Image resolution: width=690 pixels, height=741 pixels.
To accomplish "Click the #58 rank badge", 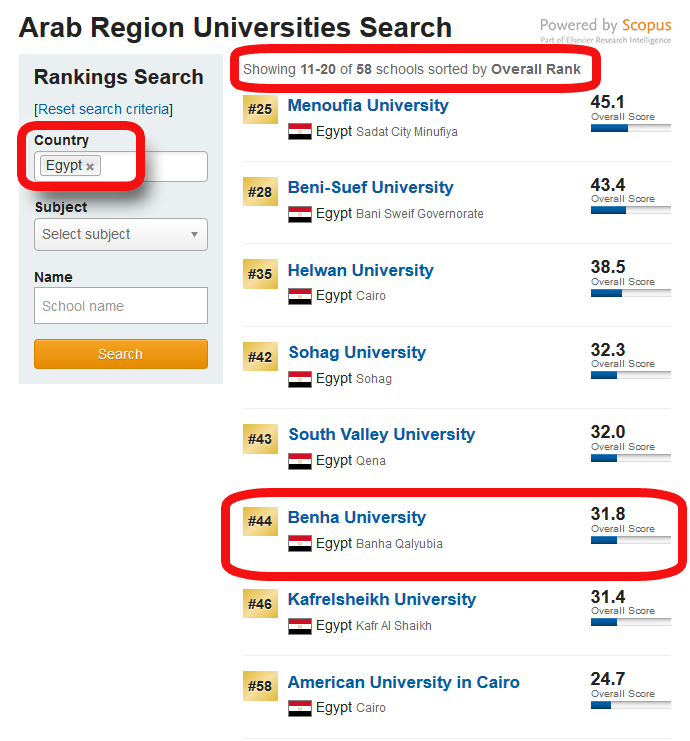I will (x=260, y=686).
